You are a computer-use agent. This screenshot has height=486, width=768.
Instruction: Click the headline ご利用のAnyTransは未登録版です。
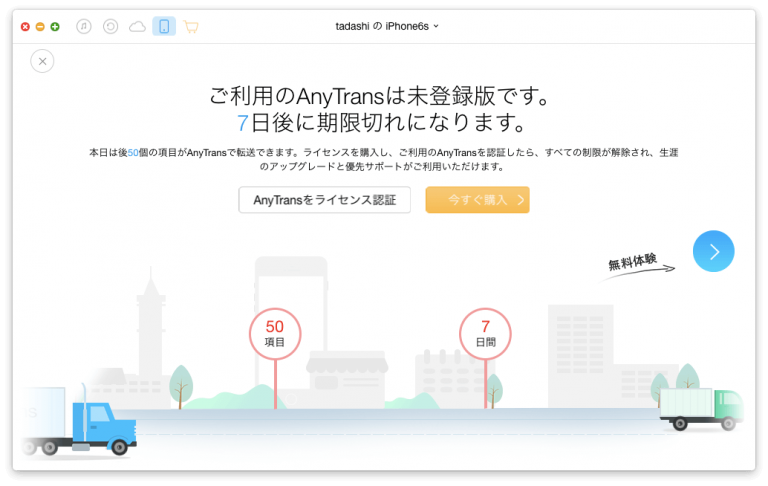381,96
